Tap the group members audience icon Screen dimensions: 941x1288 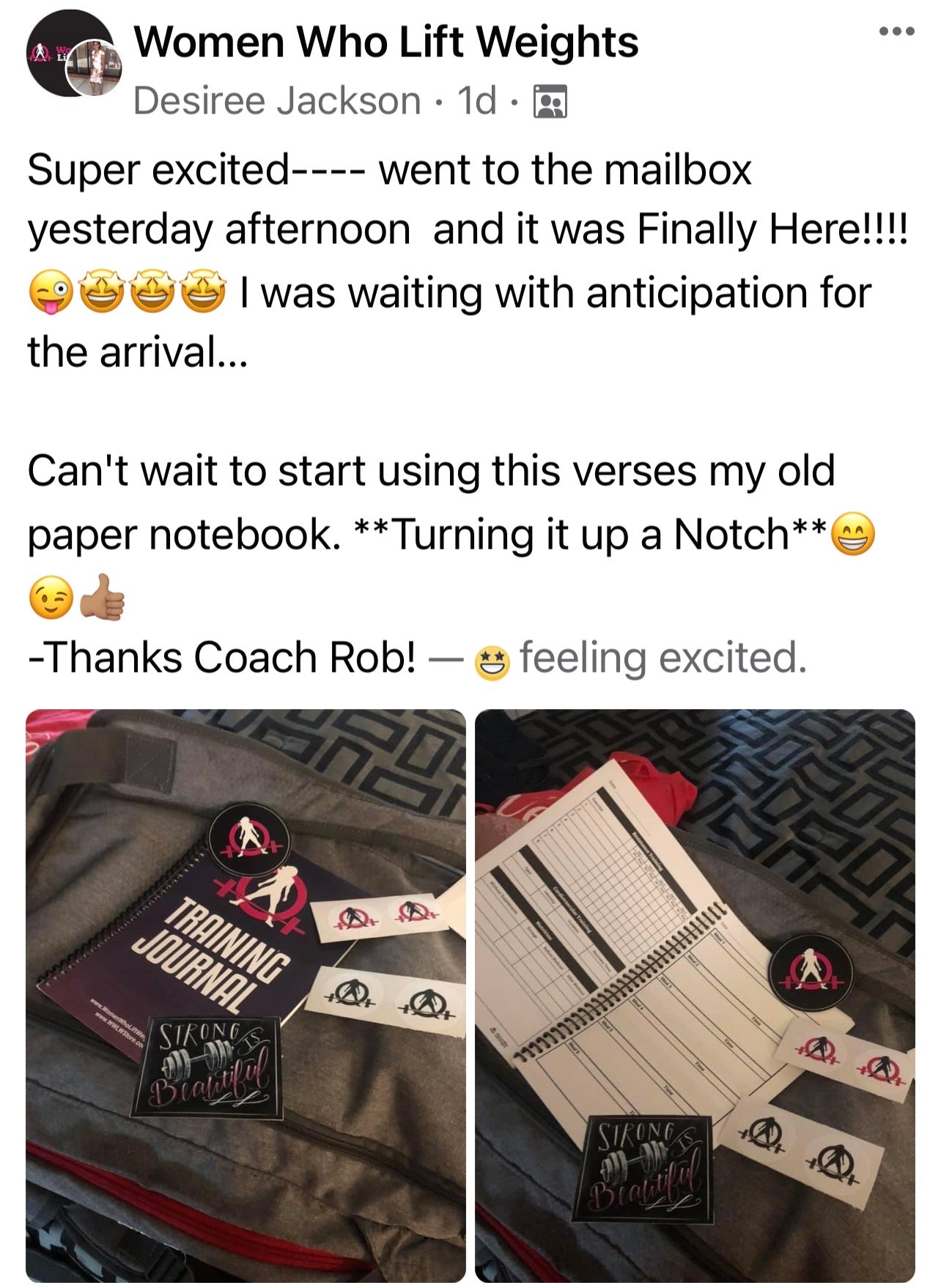pos(550,102)
